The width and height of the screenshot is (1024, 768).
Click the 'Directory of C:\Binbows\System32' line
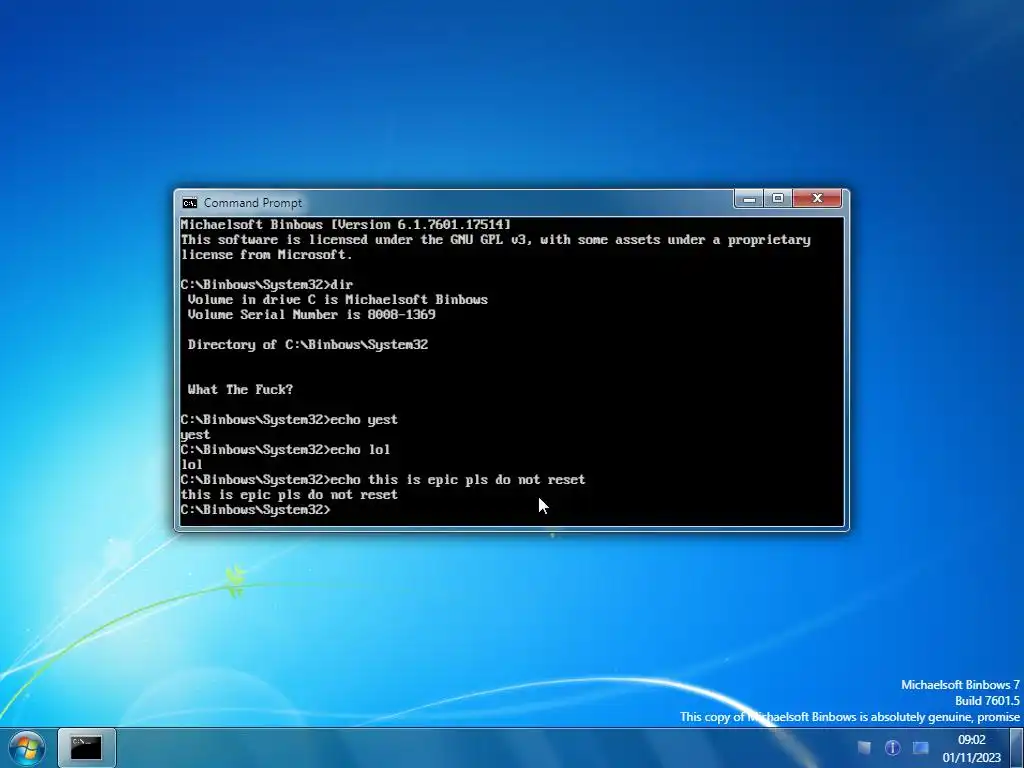pos(308,345)
